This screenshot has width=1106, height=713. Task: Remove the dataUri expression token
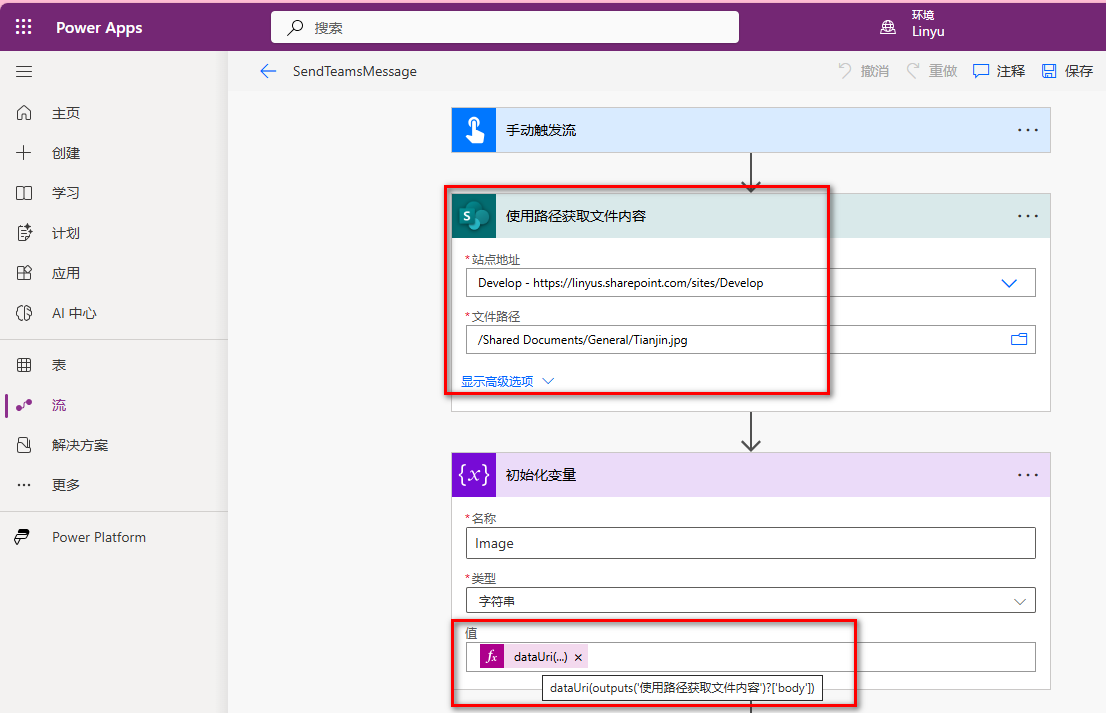pyautogui.click(x=578, y=657)
